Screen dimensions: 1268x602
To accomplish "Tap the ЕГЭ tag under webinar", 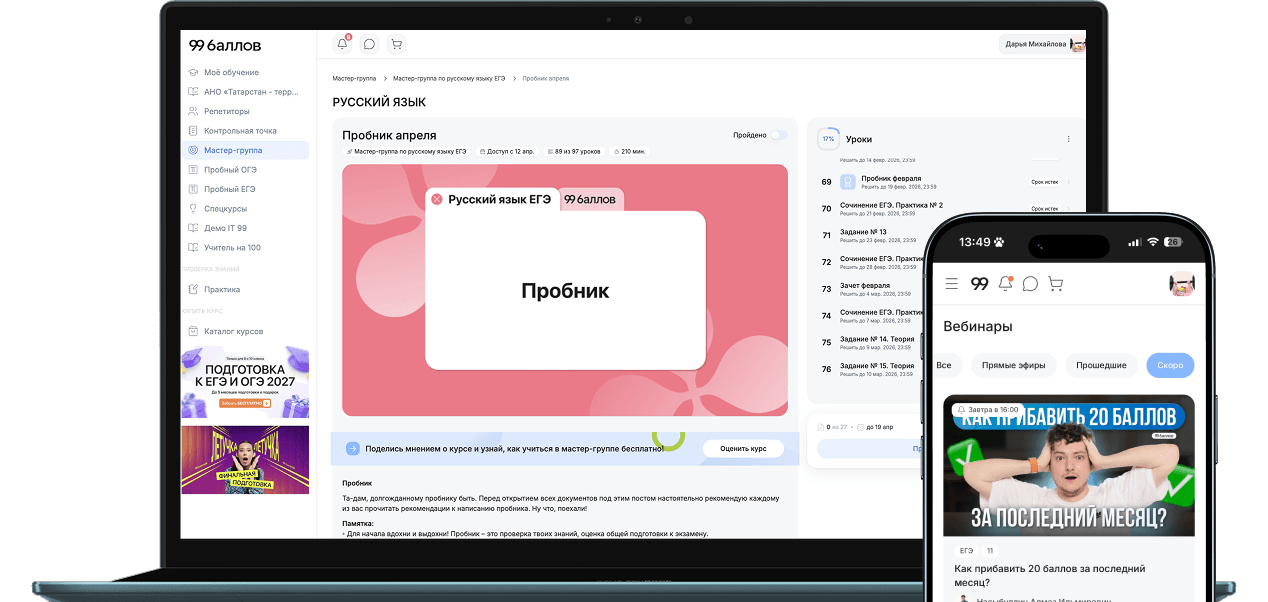I will coord(966,551).
